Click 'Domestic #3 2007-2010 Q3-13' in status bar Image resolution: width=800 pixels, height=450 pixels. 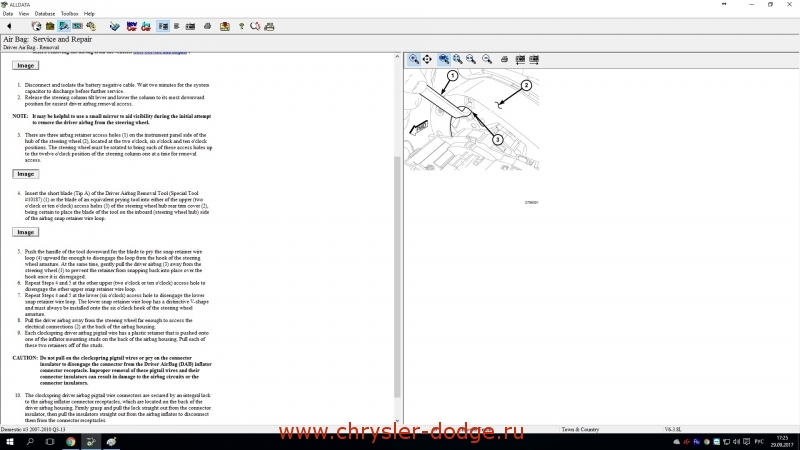(33, 430)
